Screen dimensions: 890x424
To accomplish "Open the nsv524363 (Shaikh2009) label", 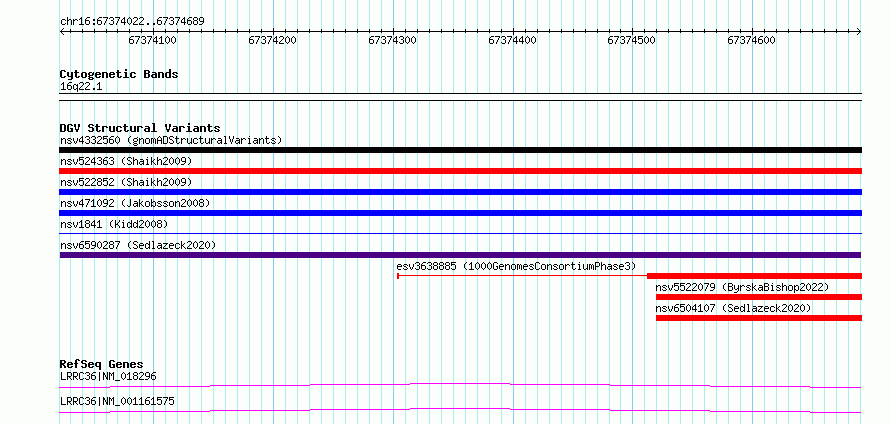I will (x=126, y=161).
